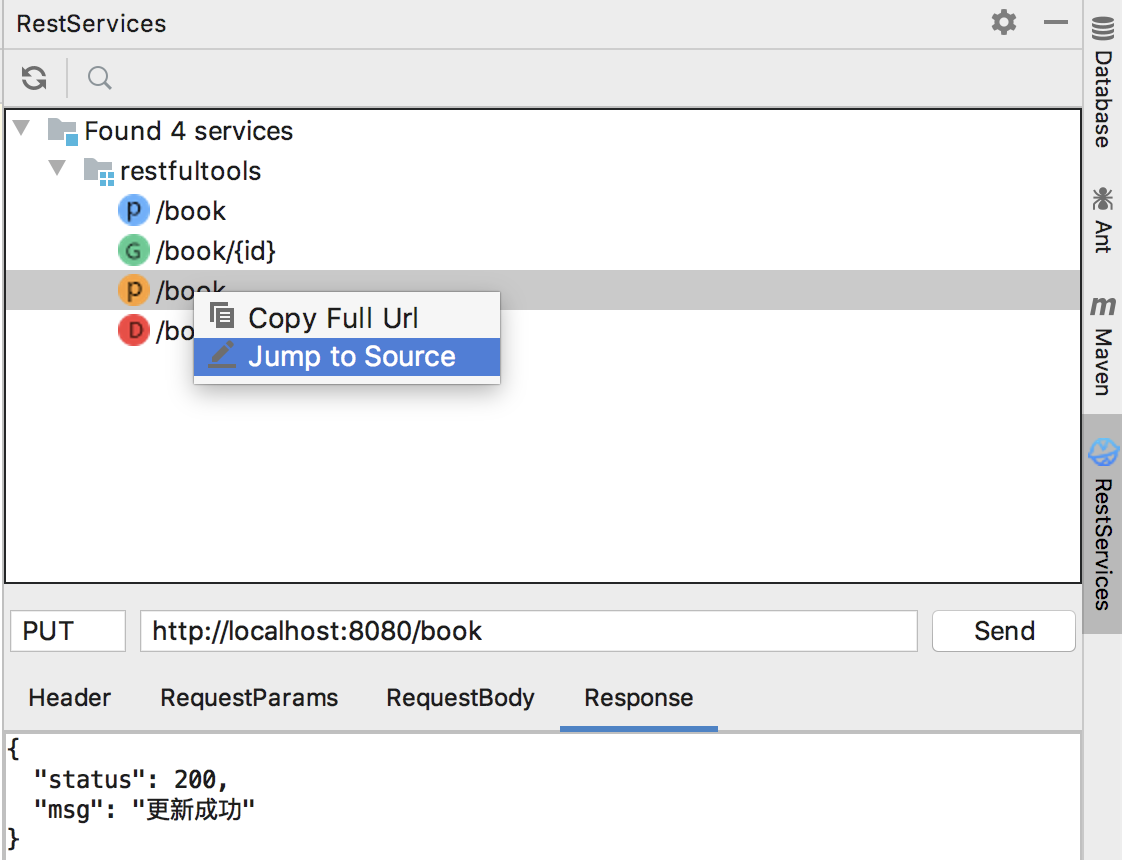Click the orange PUT icon for /book
The image size is (1122, 860).
(x=133, y=291)
